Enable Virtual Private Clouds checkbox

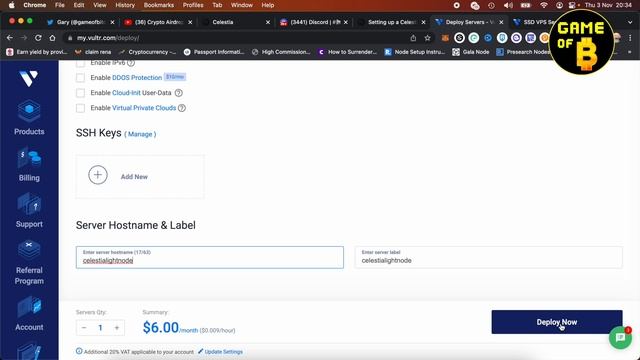tap(80, 108)
